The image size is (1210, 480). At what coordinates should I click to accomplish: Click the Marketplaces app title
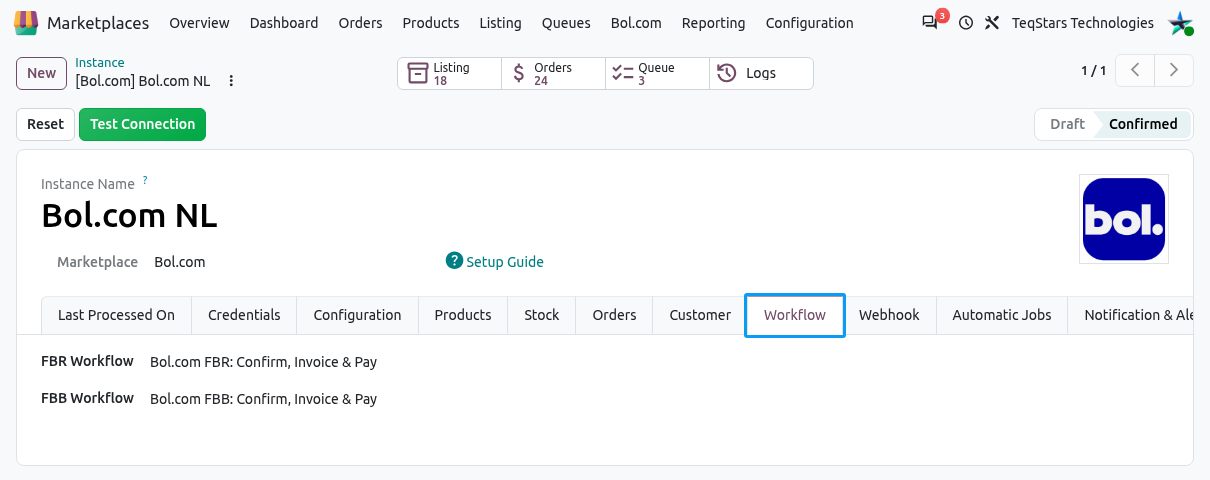[98, 23]
